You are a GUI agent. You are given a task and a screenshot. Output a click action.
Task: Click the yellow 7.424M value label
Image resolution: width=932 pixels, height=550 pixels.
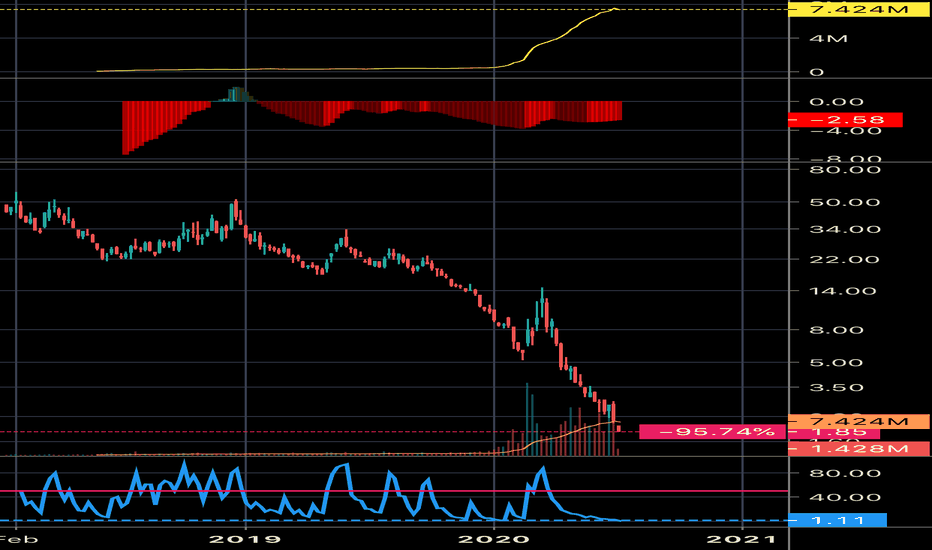pos(859,10)
